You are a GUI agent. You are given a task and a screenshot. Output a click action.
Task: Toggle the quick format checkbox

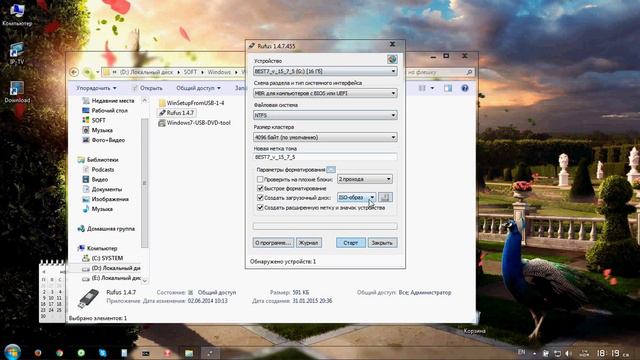(x=260, y=188)
